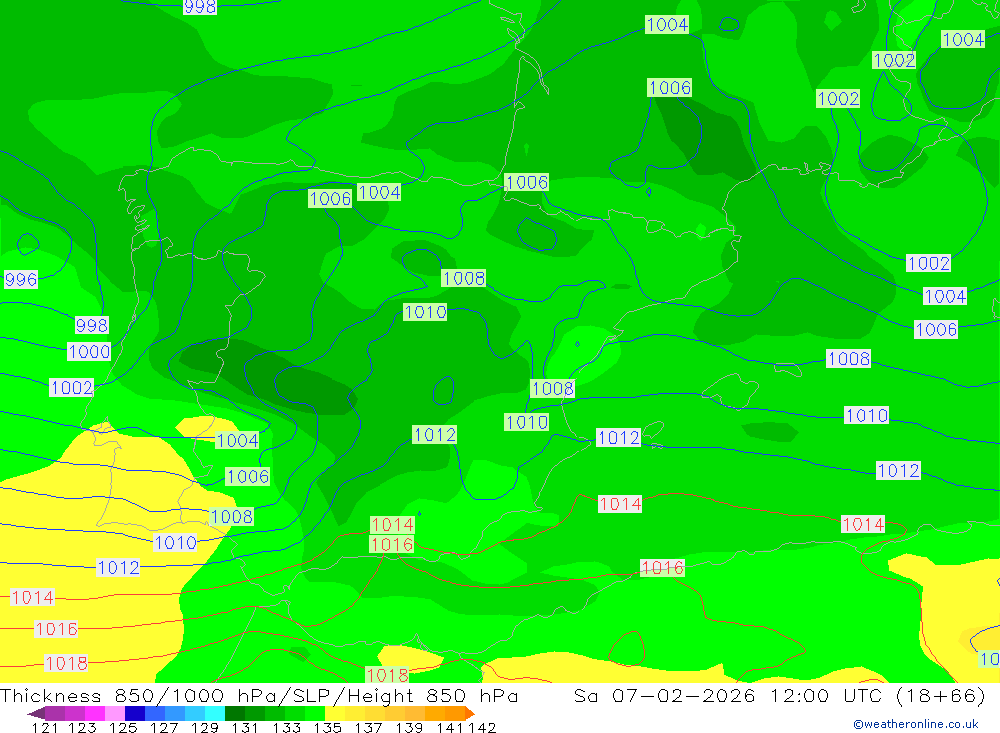This screenshot has width=1000, height=733.
Task: Click the light pink legend swatch
Action: (115, 713)
